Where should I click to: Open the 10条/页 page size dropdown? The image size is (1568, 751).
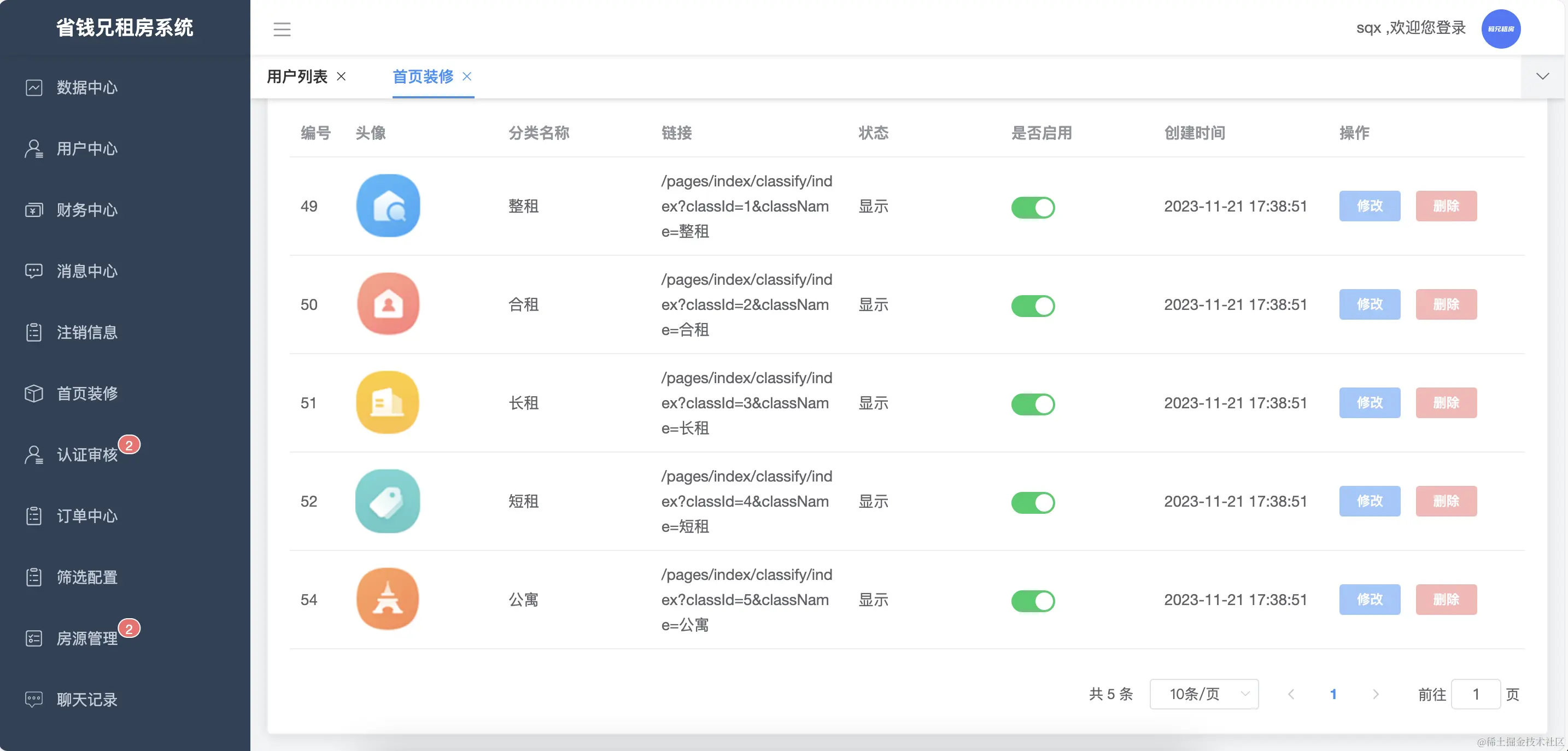(1203, 694)
